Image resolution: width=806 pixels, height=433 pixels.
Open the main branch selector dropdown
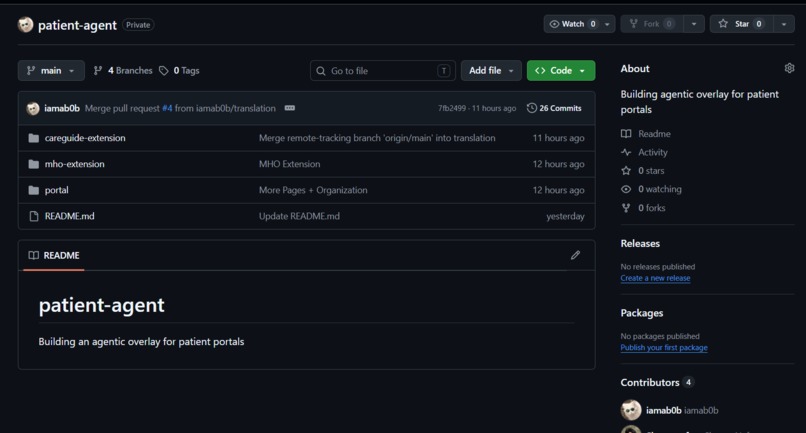[51, 70]
